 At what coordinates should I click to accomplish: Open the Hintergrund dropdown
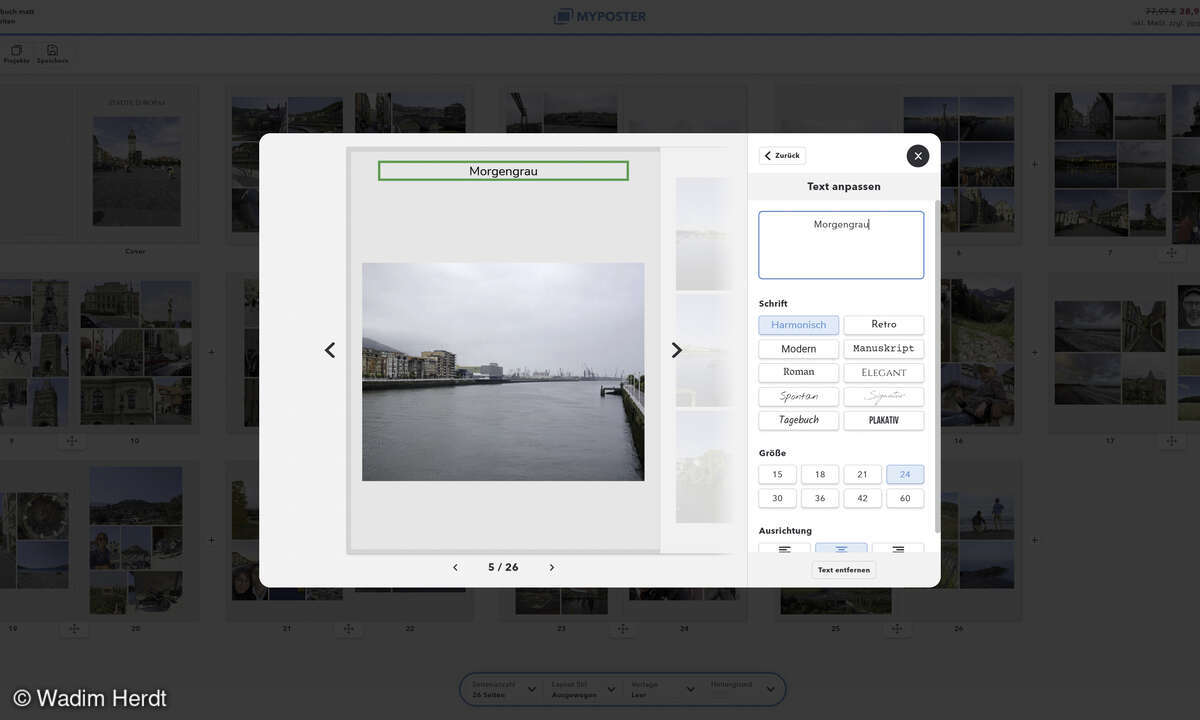pyautogui.click(x=745, y=689)
